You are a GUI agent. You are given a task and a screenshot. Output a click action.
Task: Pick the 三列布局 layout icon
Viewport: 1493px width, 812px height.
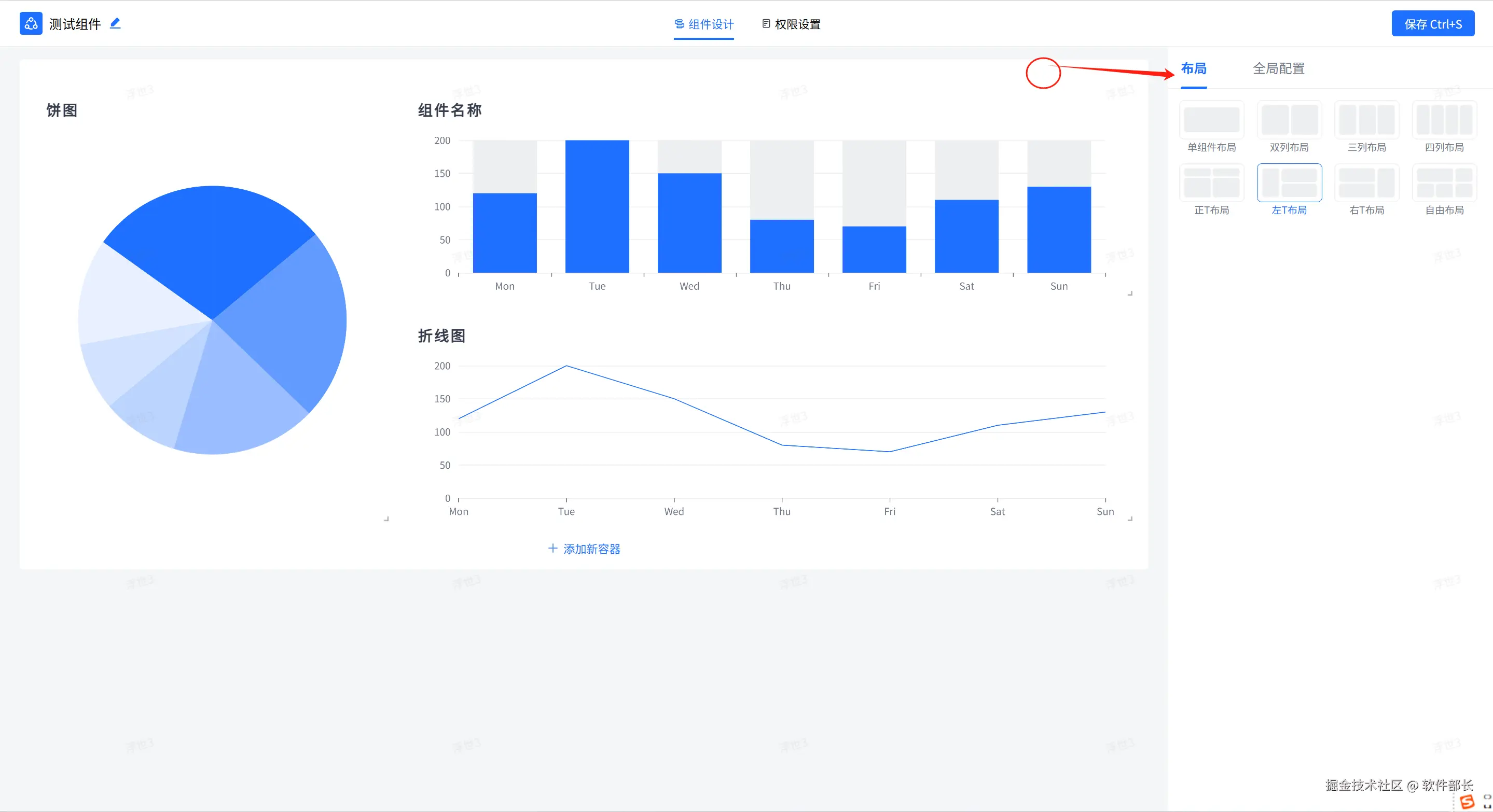(1366, 120)
